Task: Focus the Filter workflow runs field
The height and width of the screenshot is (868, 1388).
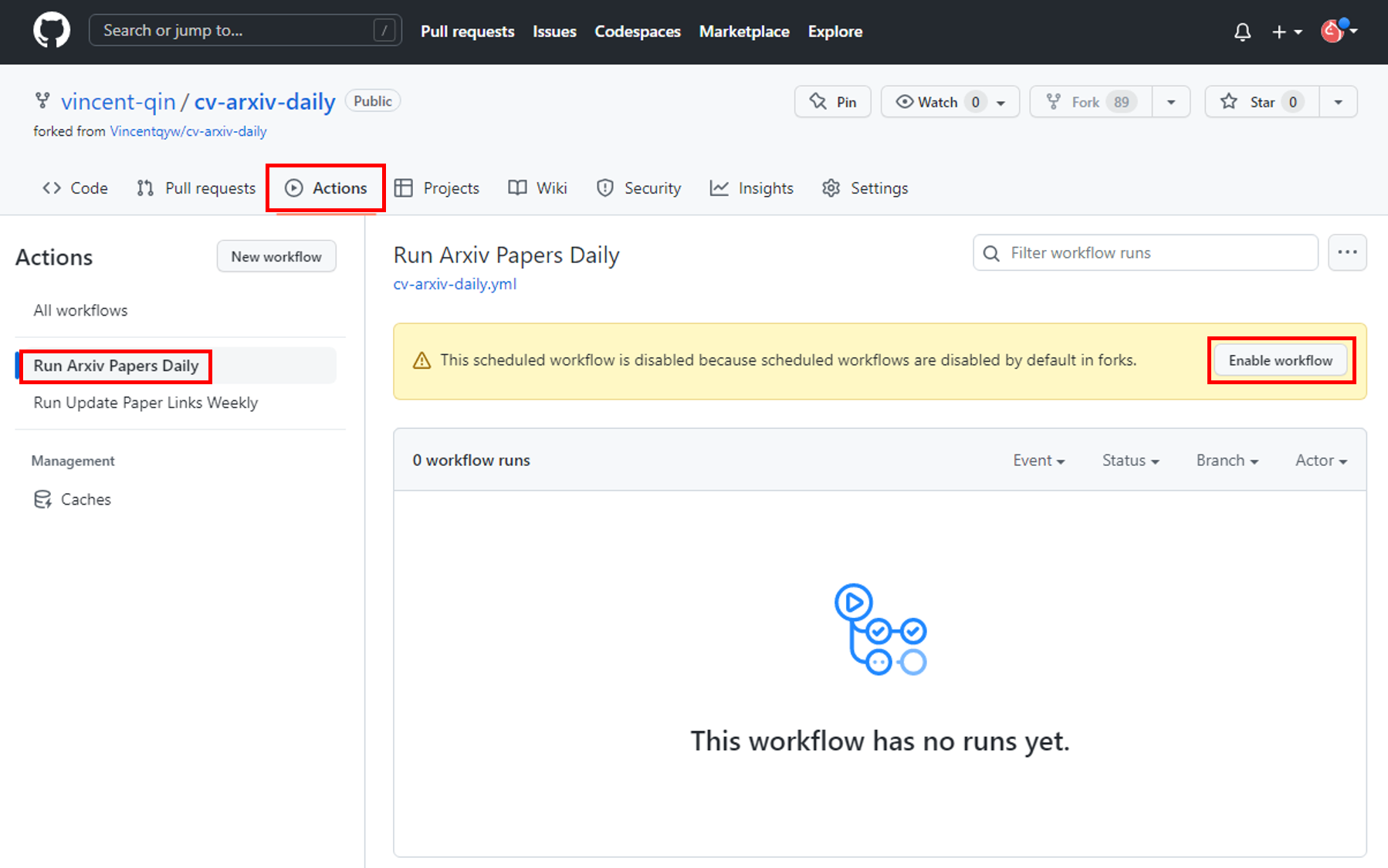Action: (x=1146, y=253)
